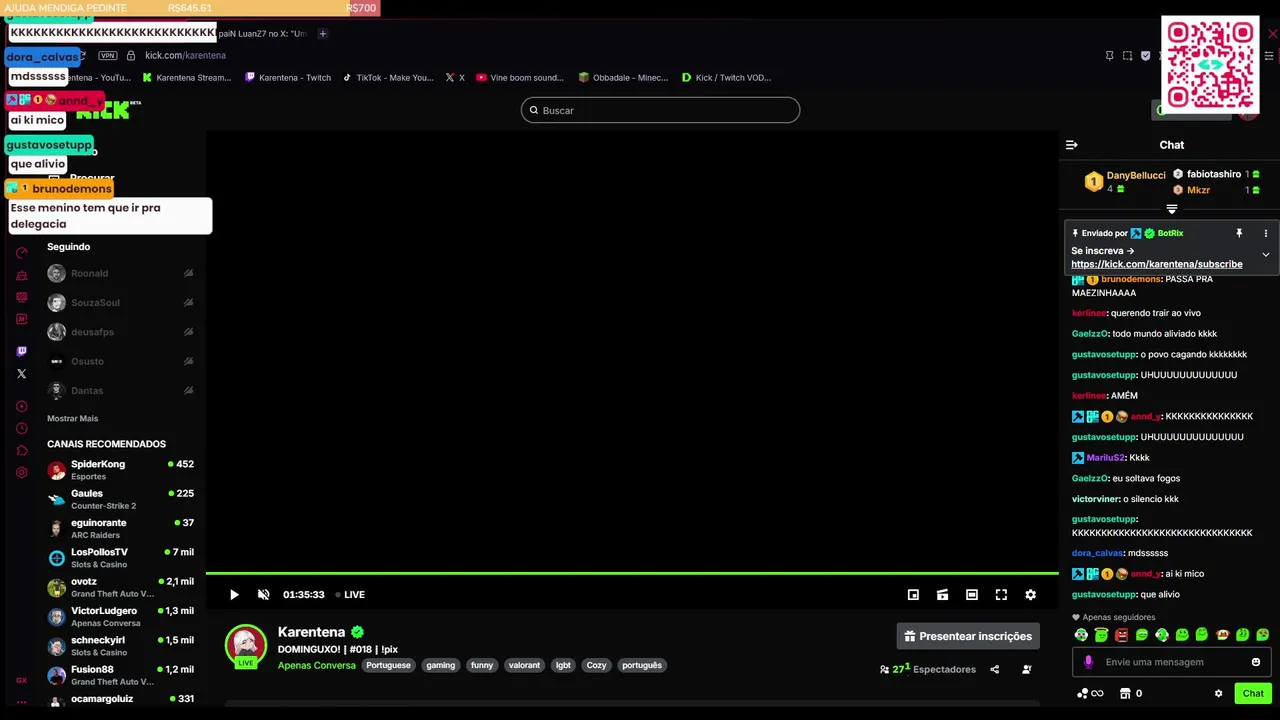Viewport: 1280px width, 720px height.
Task: Open Apenas Conversa category link
Action: [x=316, y=665]
